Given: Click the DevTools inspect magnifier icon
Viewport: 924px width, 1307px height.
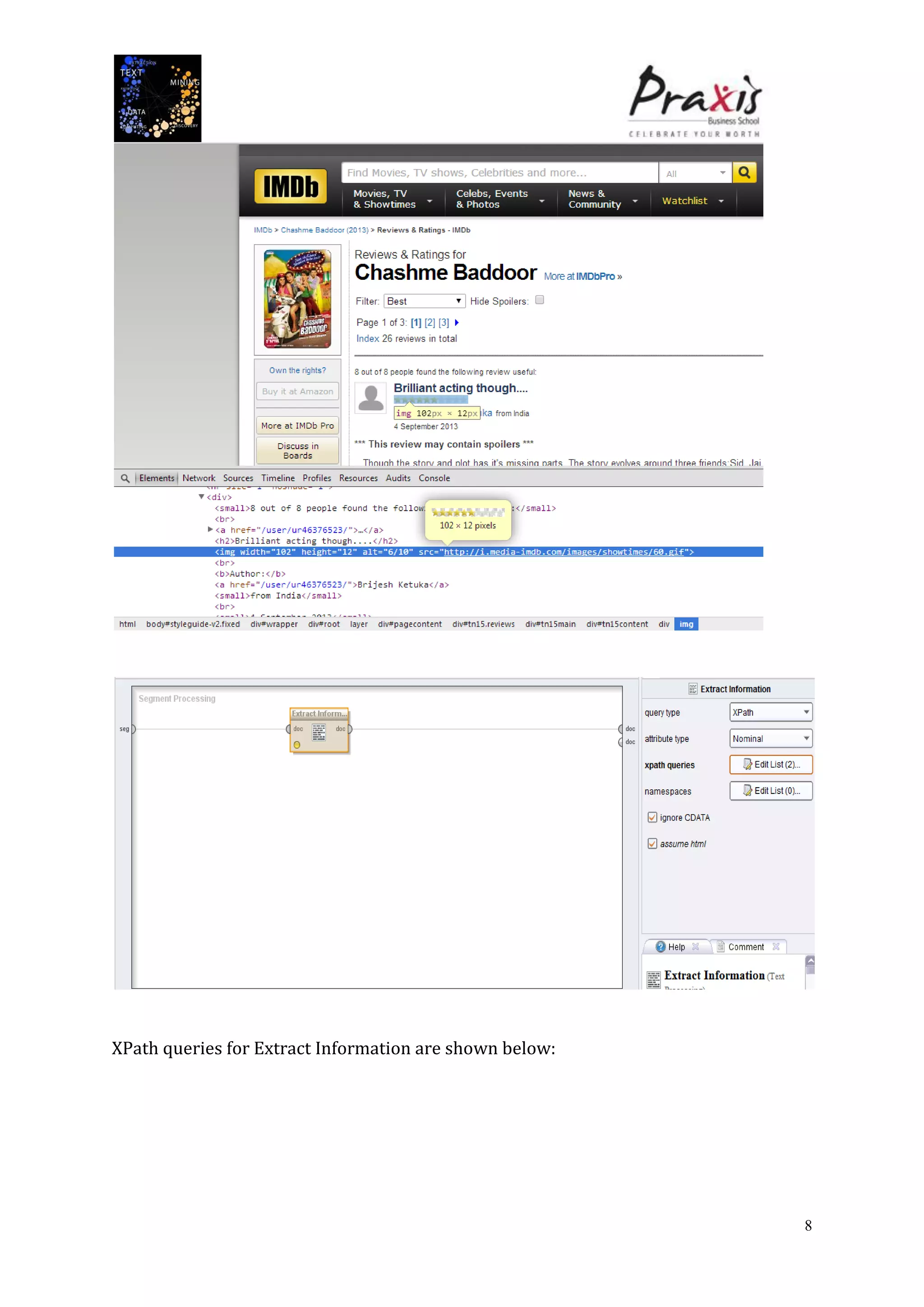Looking at the screenshot, I should 125,478.
